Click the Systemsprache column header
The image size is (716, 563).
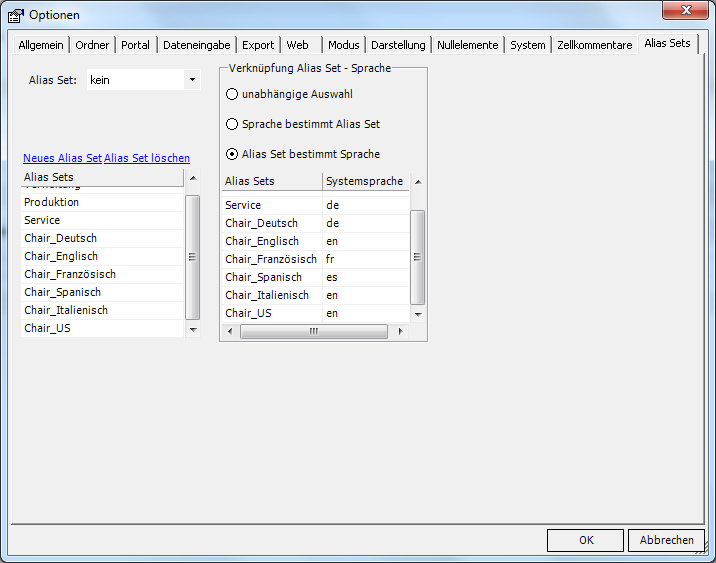click(x=364, y=181)
